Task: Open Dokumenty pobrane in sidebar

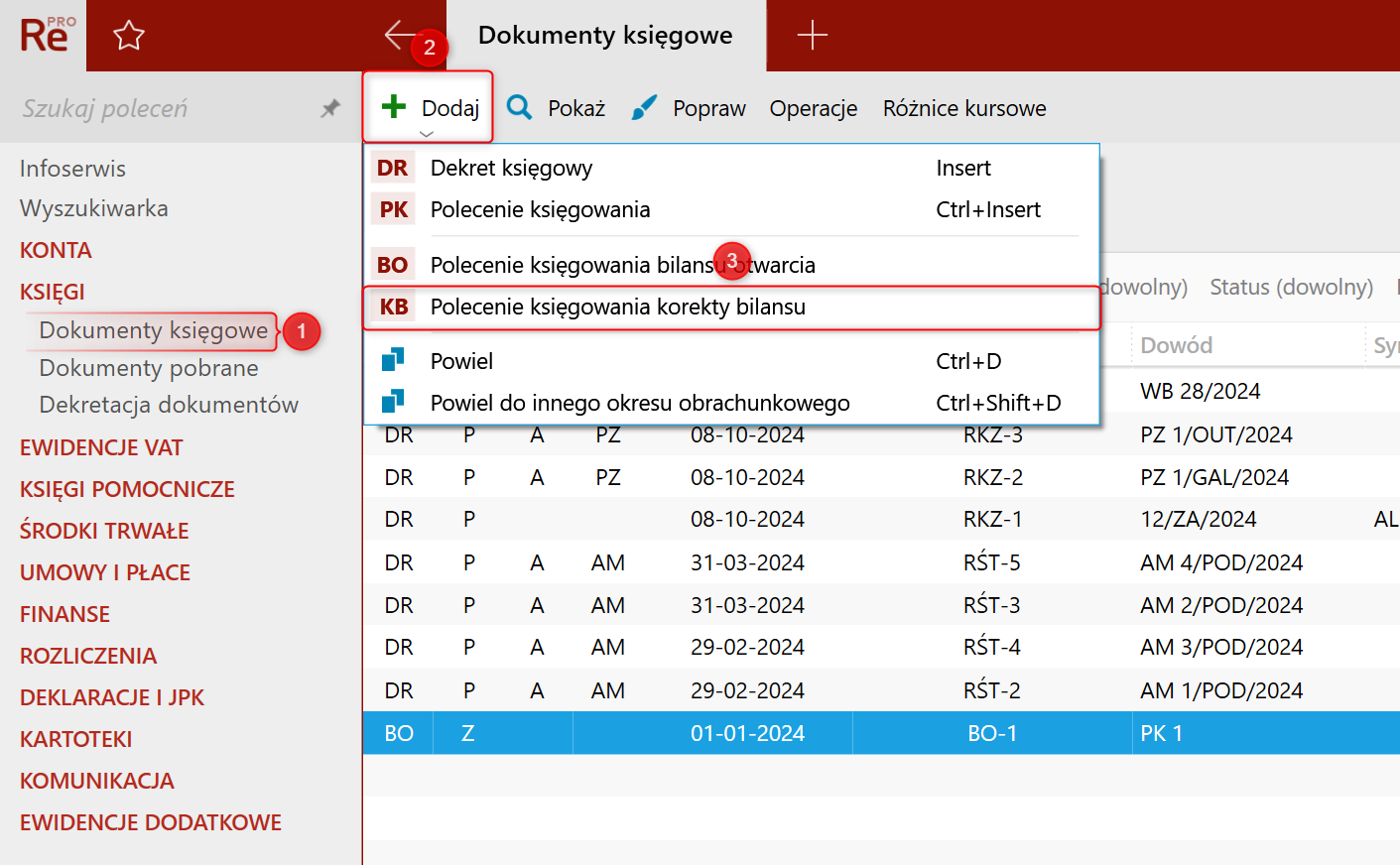Action: [x=149, y=368]
